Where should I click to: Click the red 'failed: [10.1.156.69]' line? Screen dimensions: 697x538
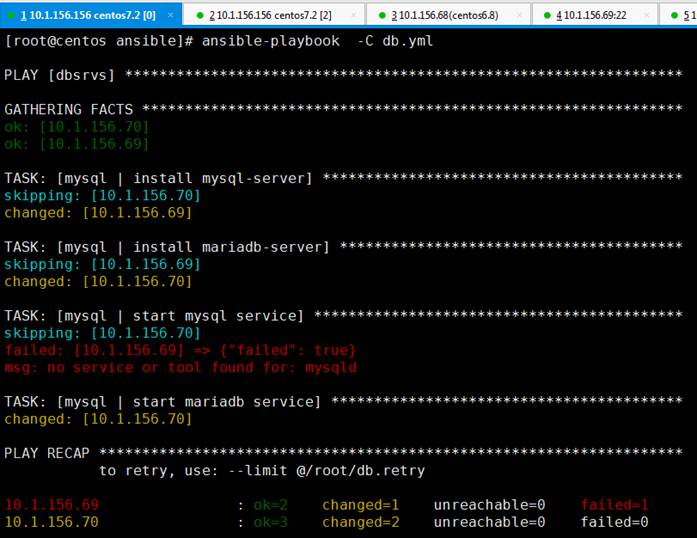coord(180,350)
